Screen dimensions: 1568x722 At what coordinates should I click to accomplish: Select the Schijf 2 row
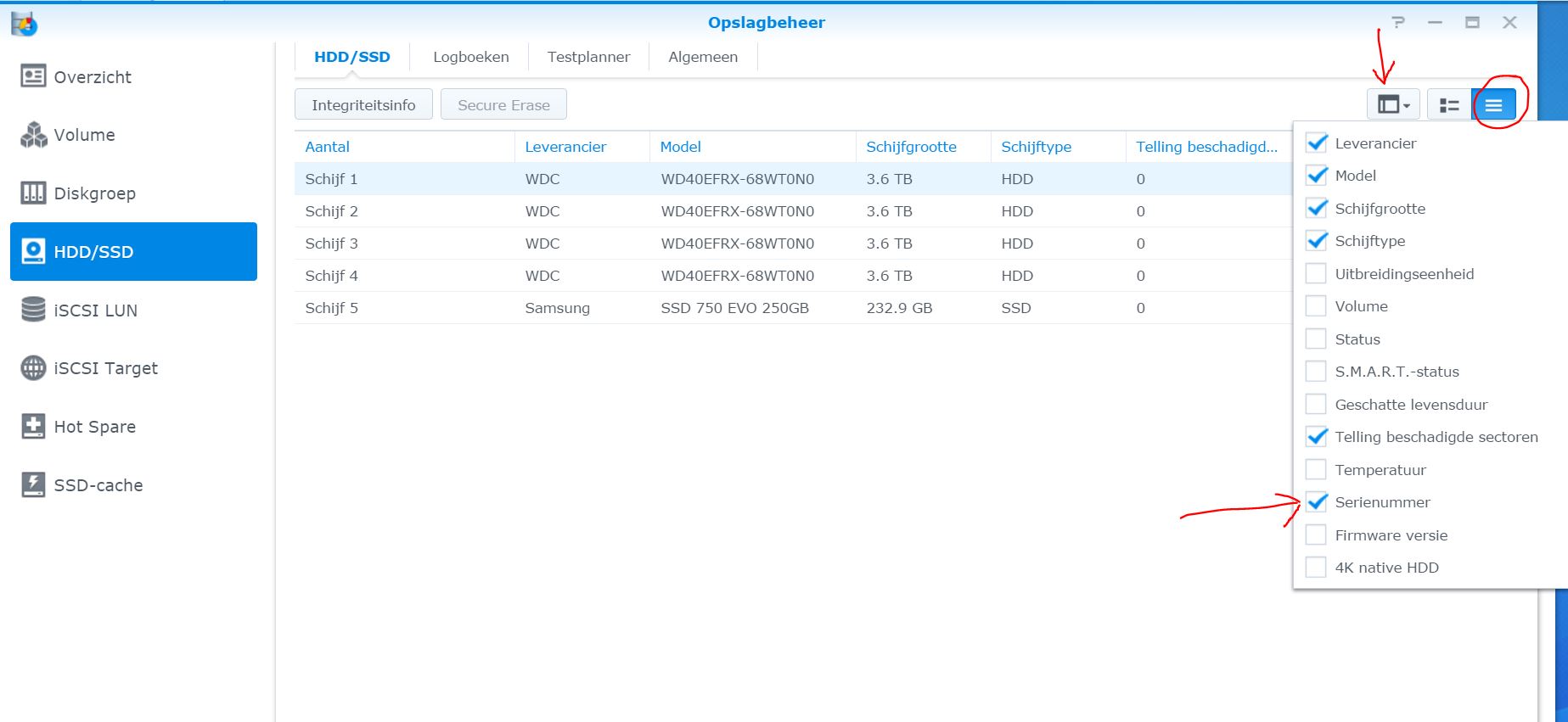(794, 211)
